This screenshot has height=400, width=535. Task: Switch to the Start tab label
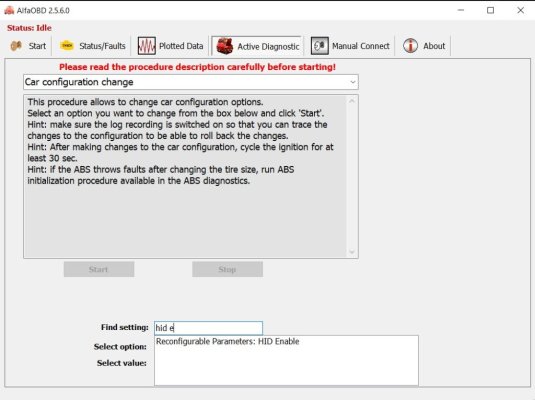[37, 46]
